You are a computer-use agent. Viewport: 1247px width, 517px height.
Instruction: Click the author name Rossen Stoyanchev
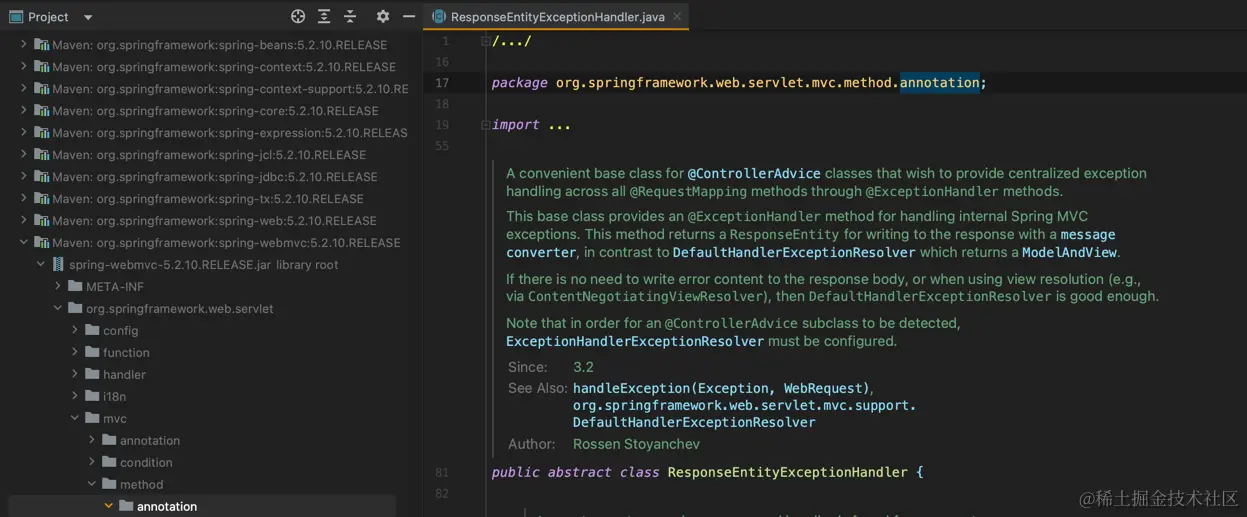click(636, 444)
